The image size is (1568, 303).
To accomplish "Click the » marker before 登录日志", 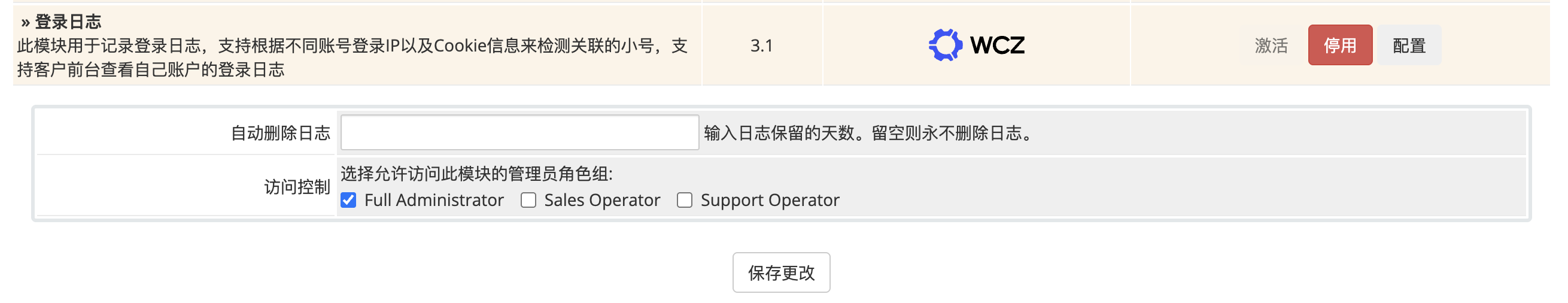I will (x=25, y=23).
